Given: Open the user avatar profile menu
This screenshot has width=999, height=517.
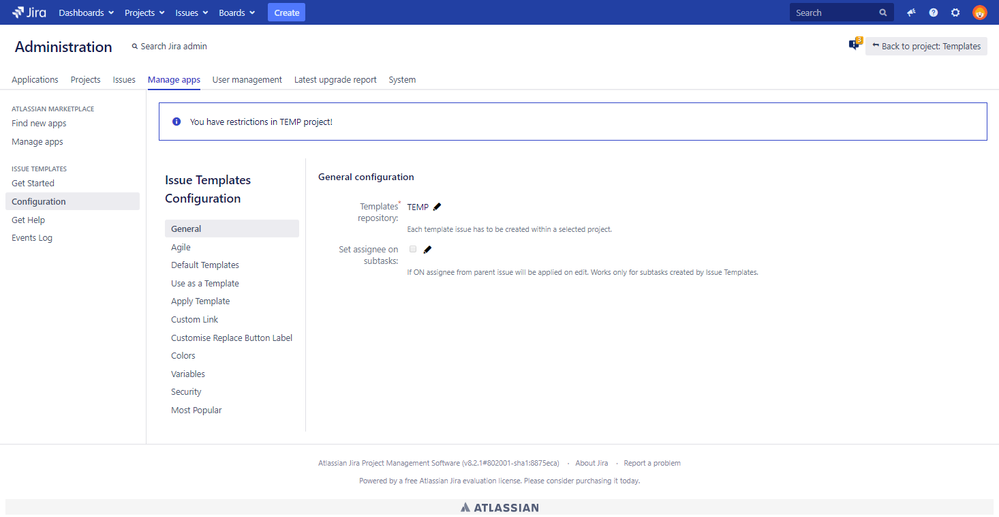Looking at the screenshot, I should (x=979, y=13).
